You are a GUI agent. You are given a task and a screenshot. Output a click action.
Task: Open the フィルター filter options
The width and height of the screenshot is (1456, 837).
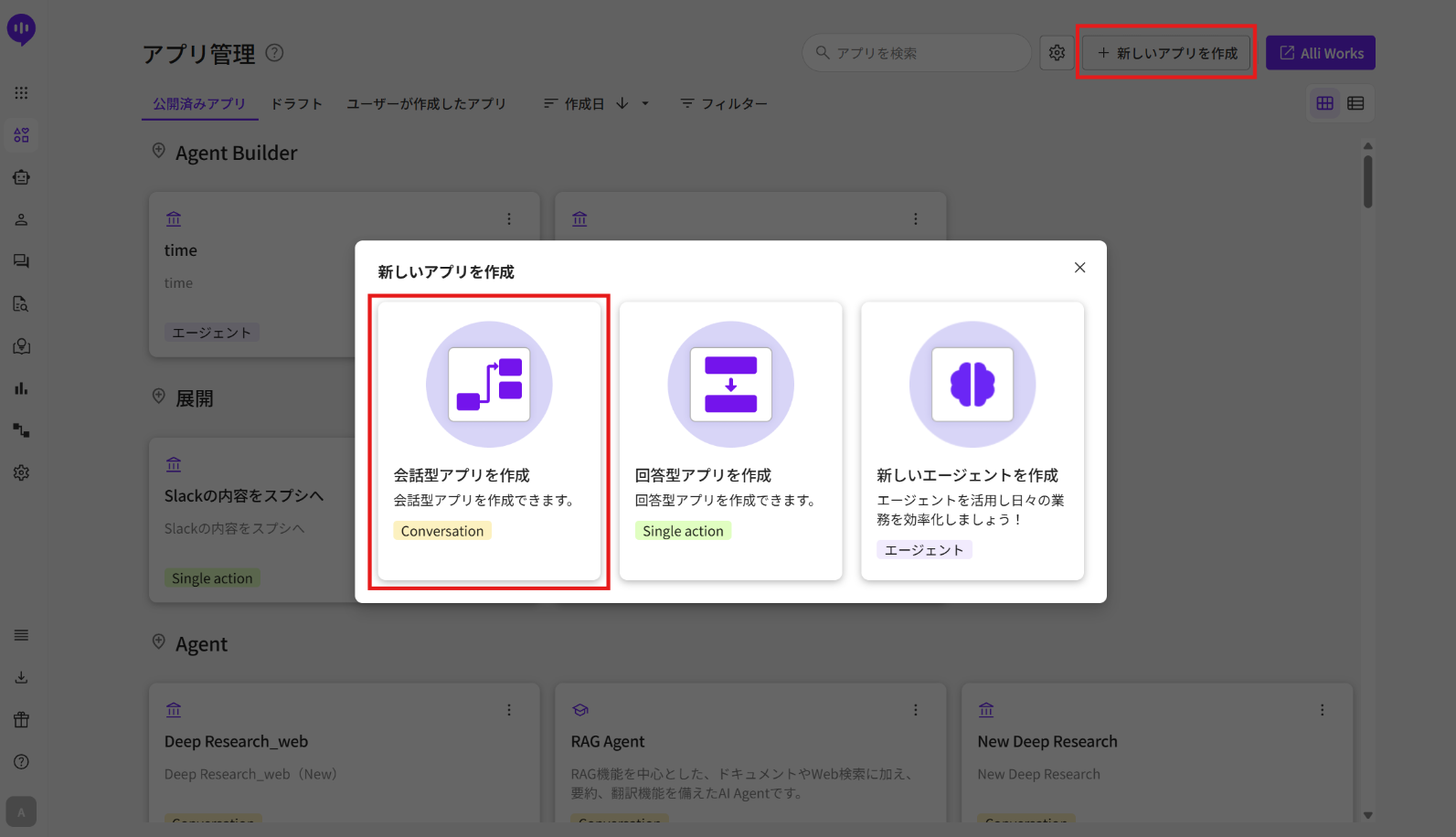[x=724, y=104]
